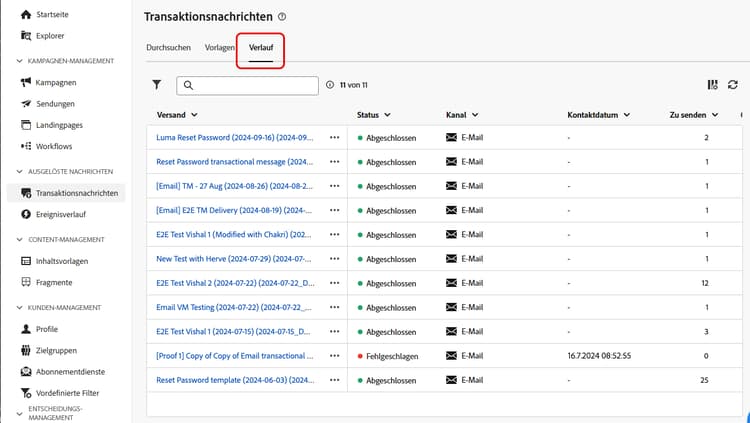750x423 pixels.
Task: Open the Zu senden column dropdown
Action: [715, 115]
